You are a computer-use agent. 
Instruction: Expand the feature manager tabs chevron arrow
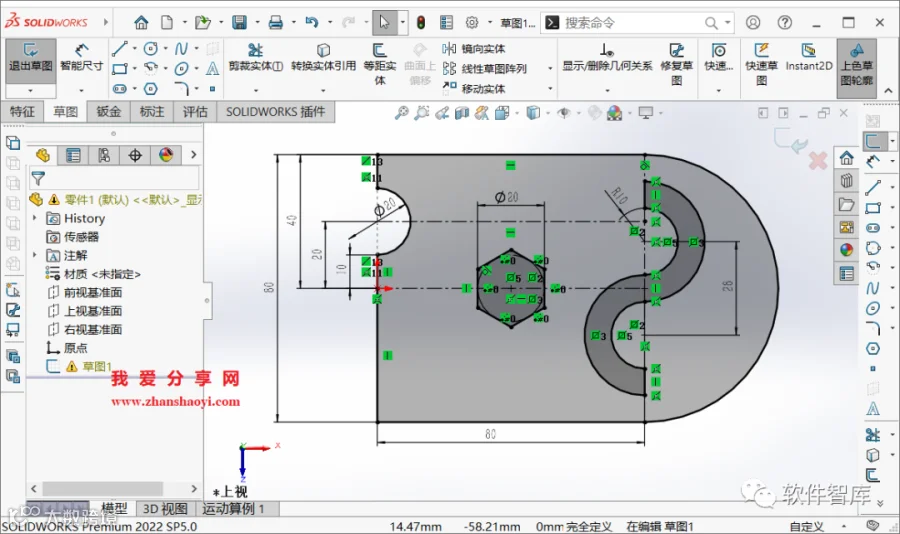pyautogui.click(x=193, y=155)
